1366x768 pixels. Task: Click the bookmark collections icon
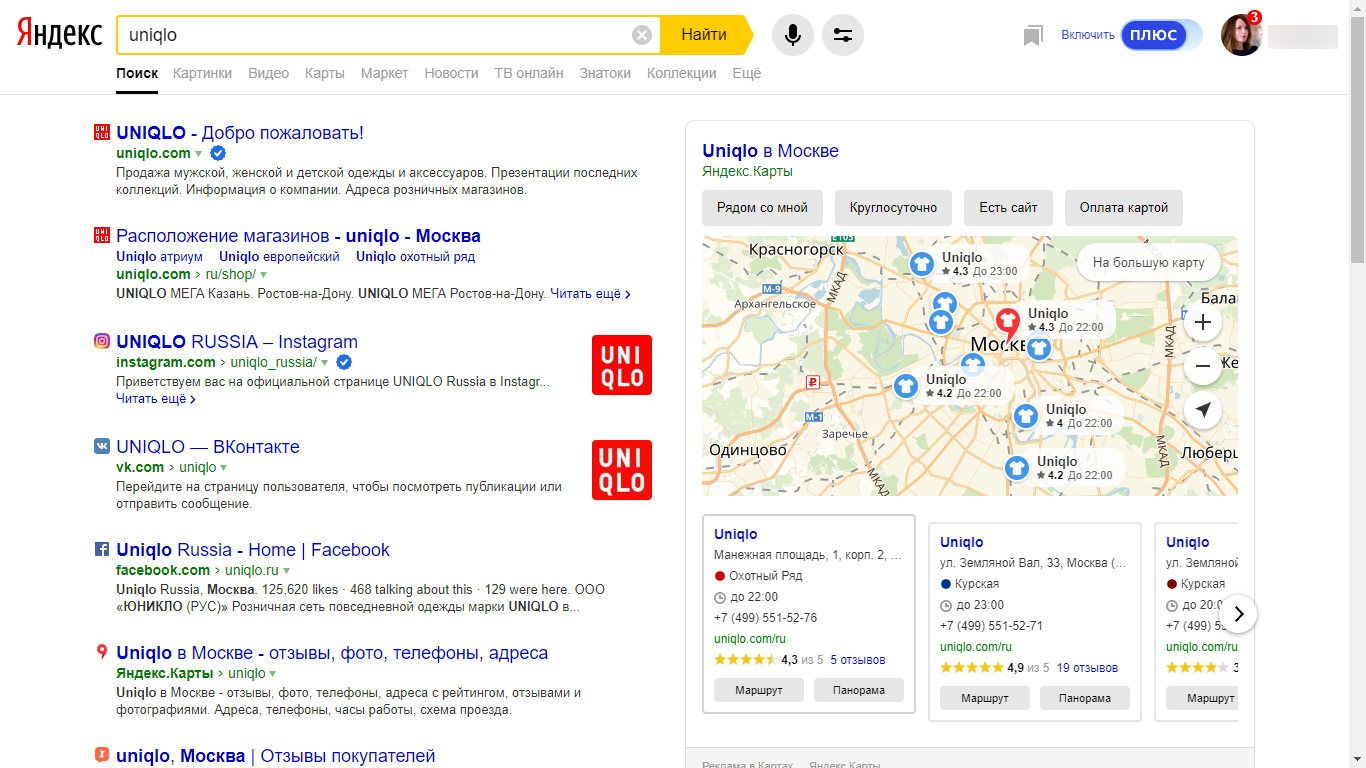[1033, 36]
